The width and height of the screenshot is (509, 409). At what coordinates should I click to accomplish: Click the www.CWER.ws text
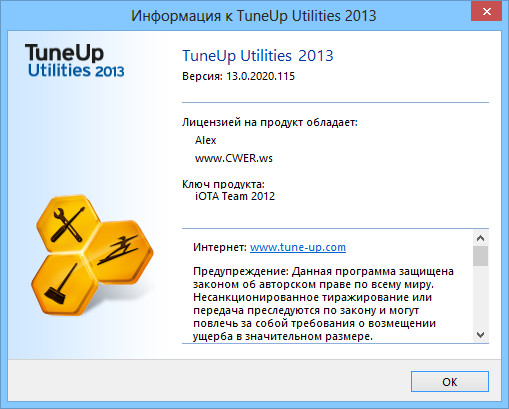click(x=234, y=158)
